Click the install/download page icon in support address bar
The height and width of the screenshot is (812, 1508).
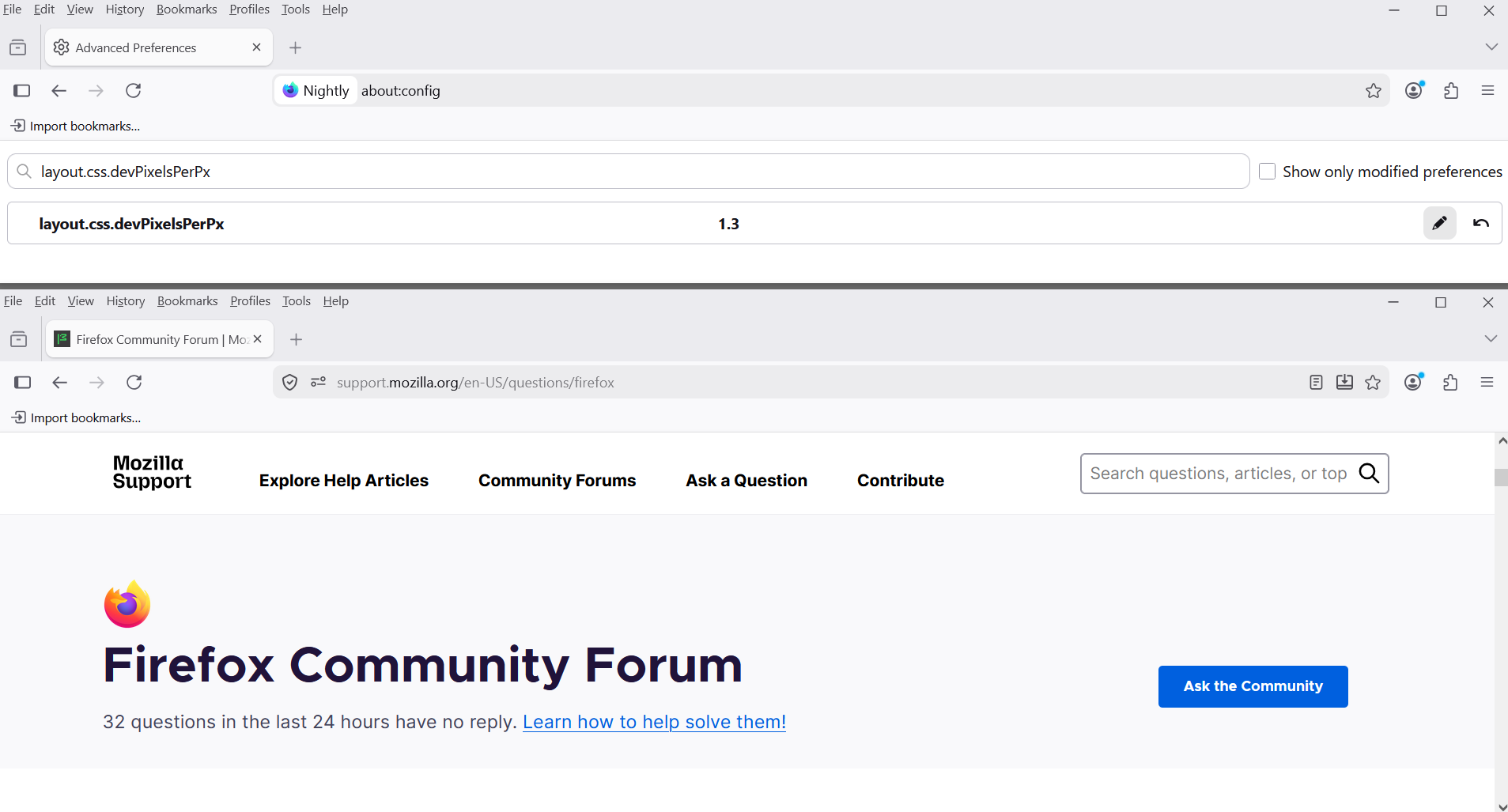click(1344, 383)
